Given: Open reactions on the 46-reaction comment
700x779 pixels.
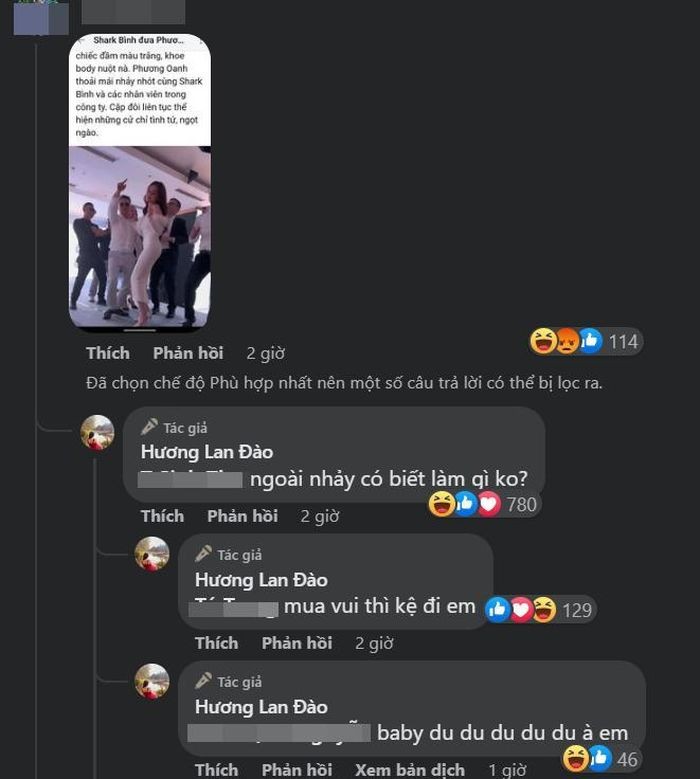Looking at the screenshot, I should [x=601, y=759].
